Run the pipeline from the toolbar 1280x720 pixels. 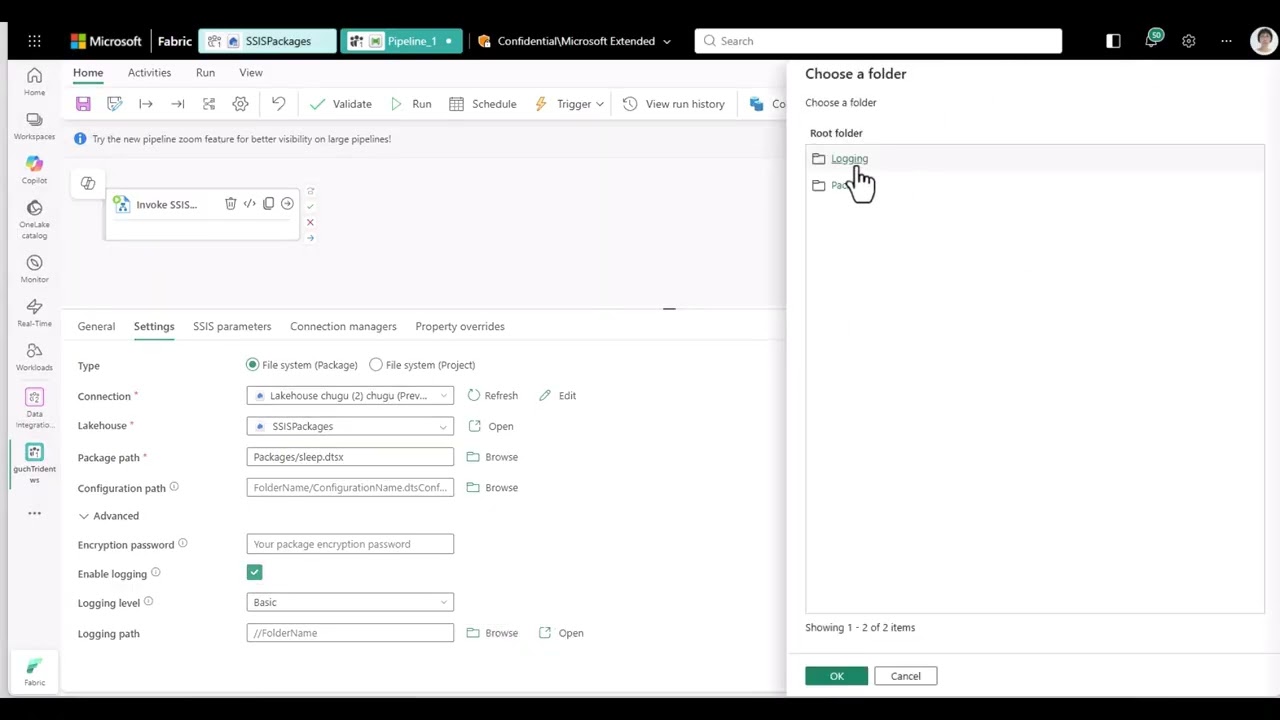(411, 104)
